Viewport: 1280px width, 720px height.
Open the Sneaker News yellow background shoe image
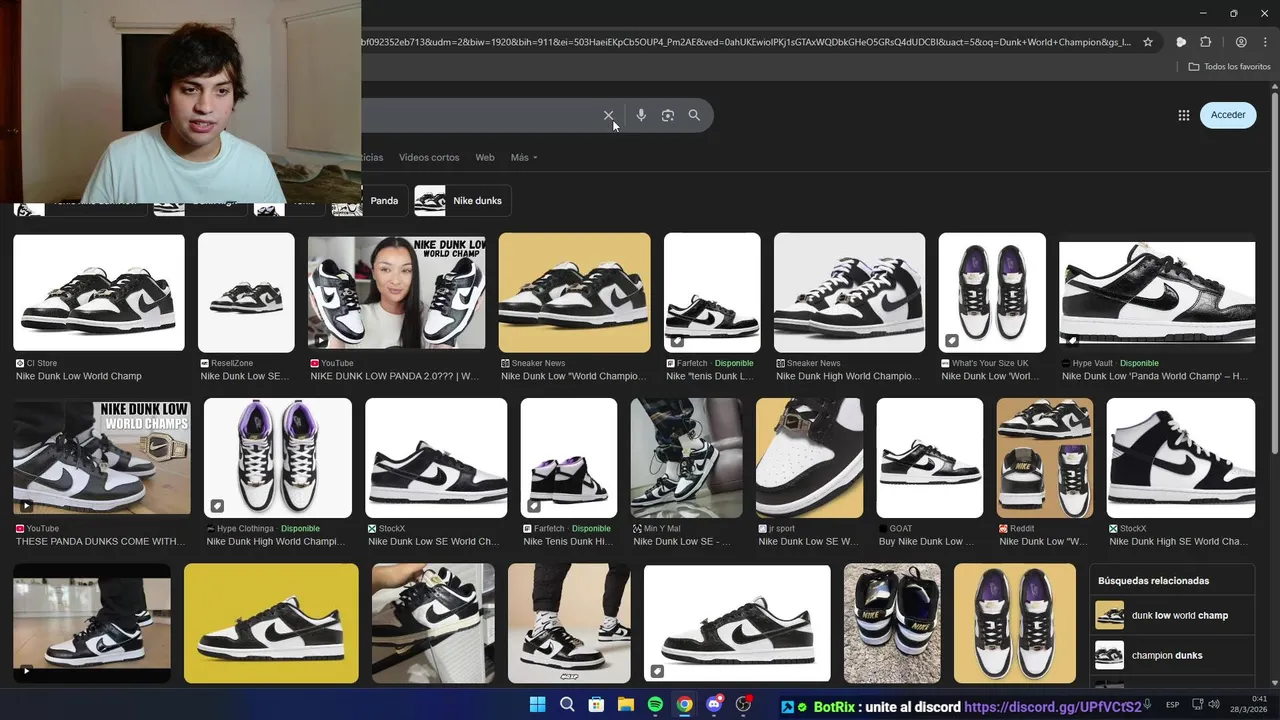574,292
